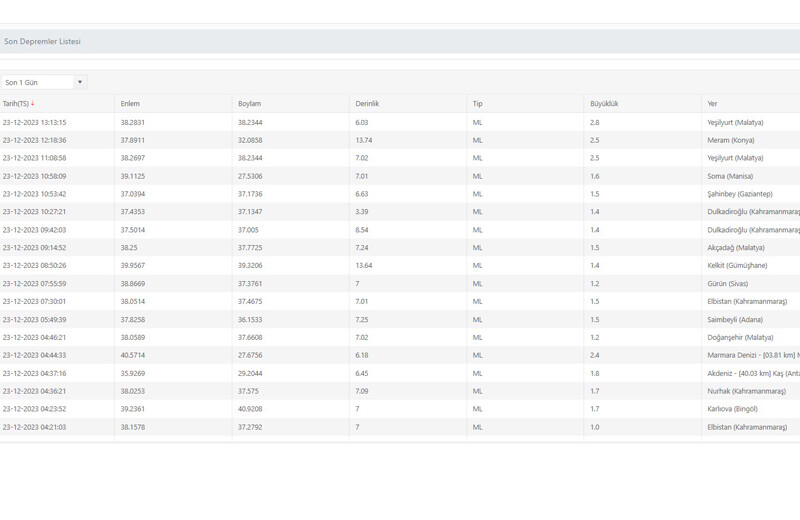Click the Tip column header

pyautogui.click(x=478, y=104)
